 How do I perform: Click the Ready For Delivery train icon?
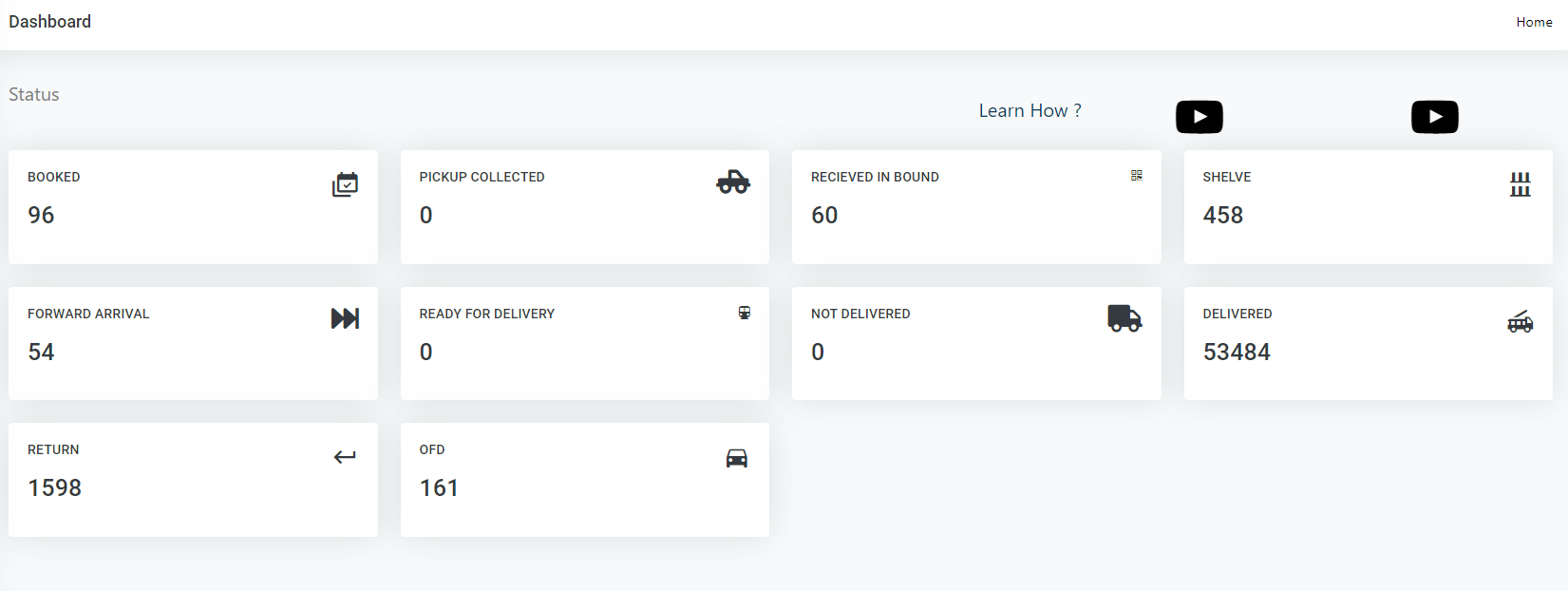coord(745,313)
